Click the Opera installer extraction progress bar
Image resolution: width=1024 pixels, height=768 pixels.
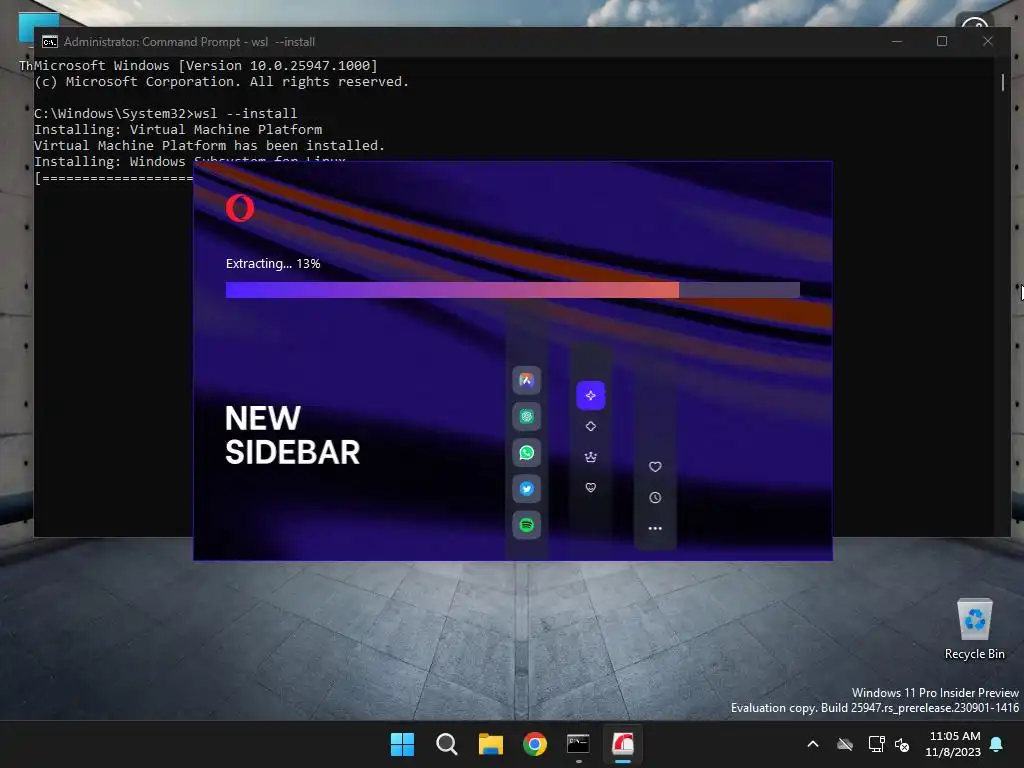513,290
